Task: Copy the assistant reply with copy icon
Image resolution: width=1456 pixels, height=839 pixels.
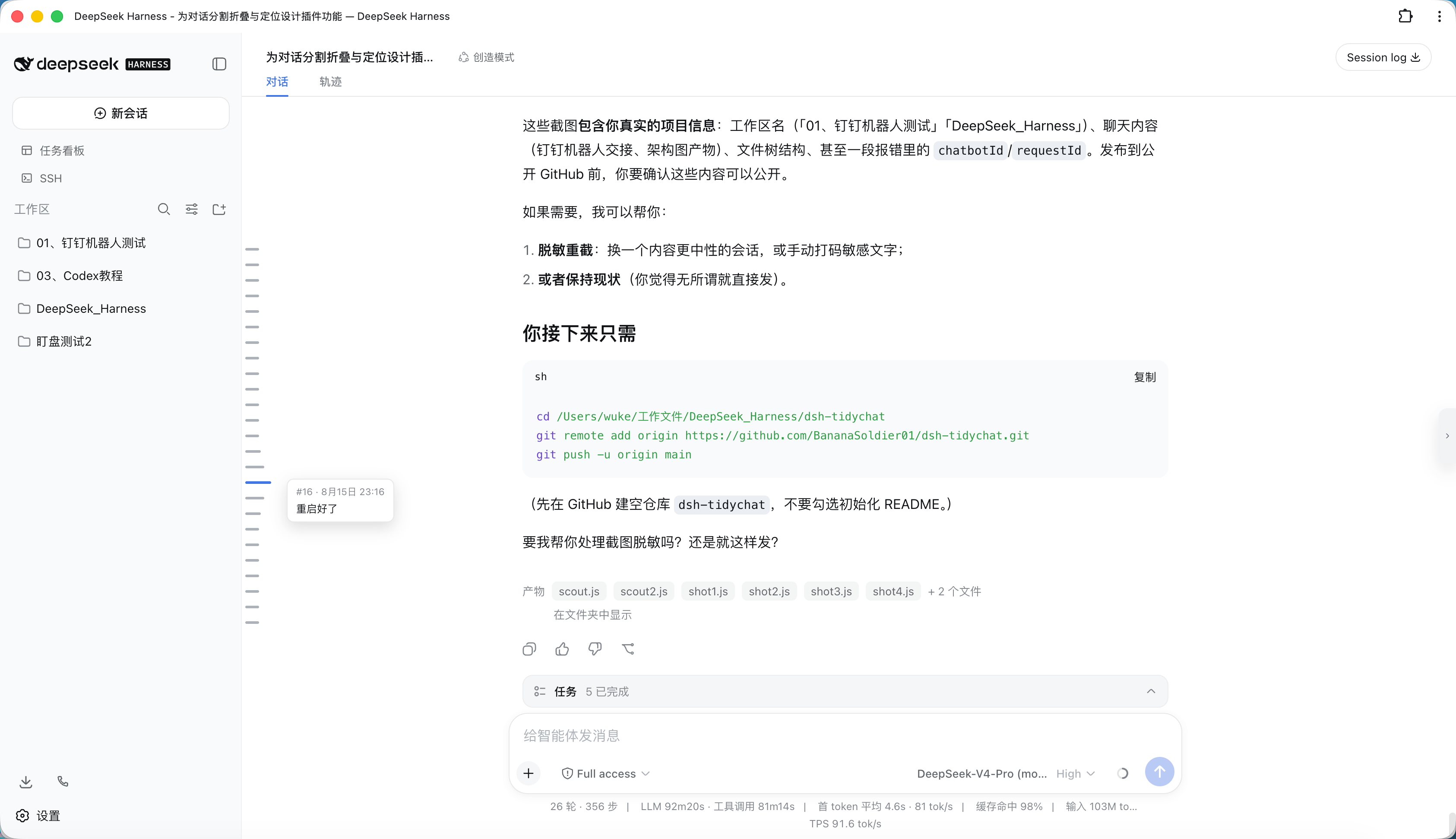Action: (x=529, y=649)
